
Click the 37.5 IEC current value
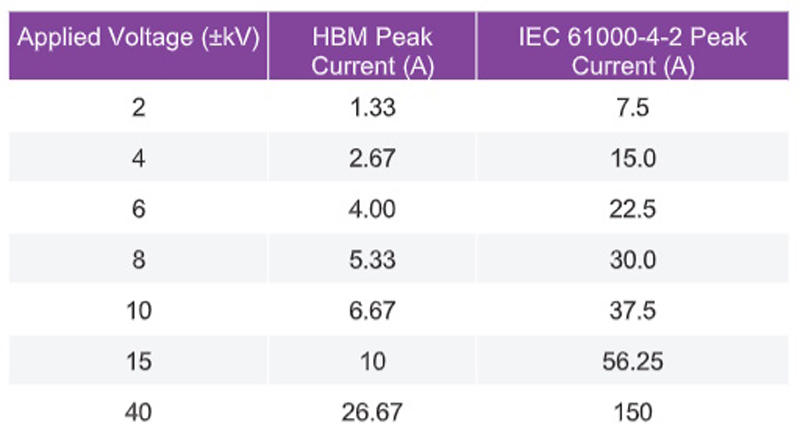(x=633, y=311)
